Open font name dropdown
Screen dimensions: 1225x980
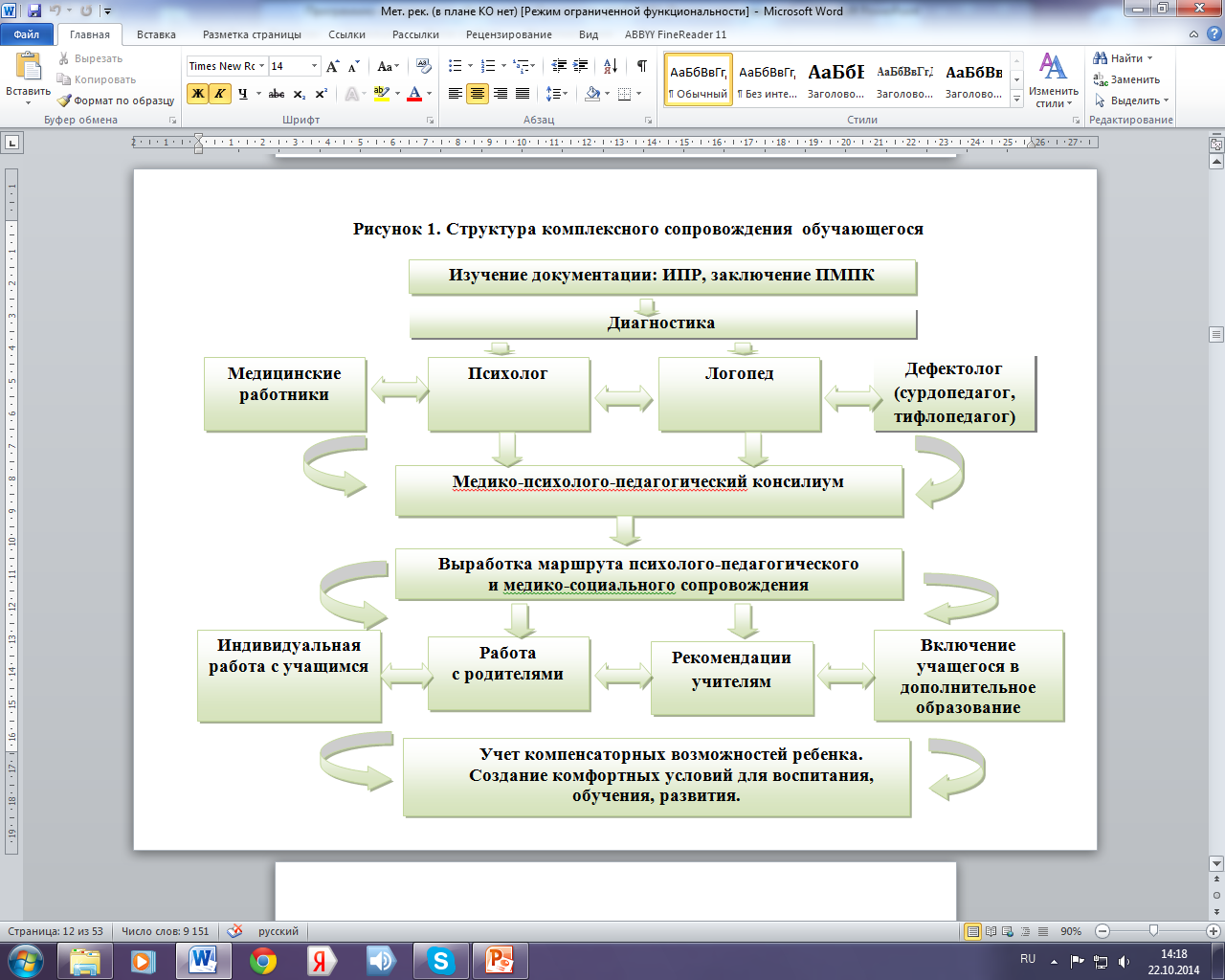point(261,66)
